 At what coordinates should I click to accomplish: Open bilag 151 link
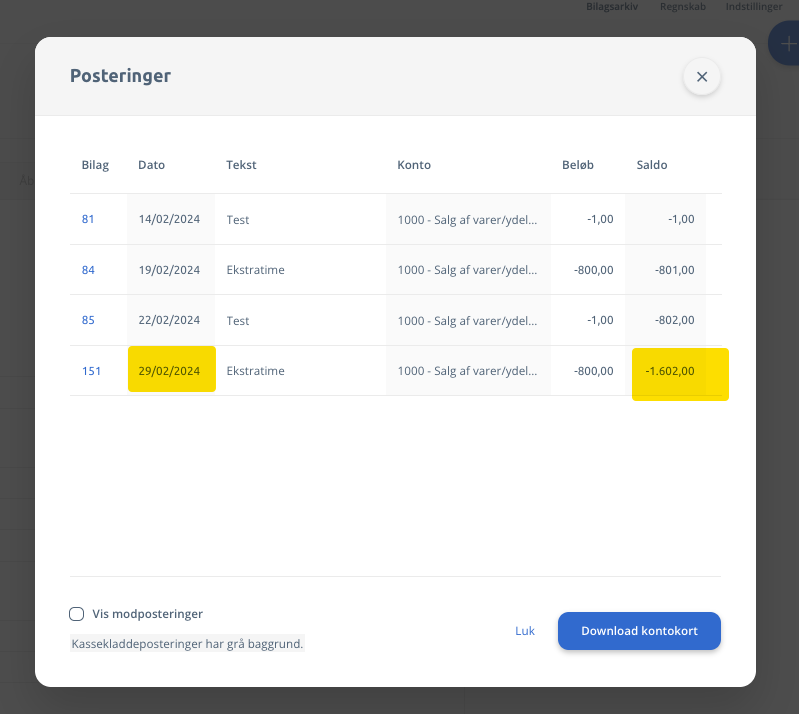(x=91, y=371)
